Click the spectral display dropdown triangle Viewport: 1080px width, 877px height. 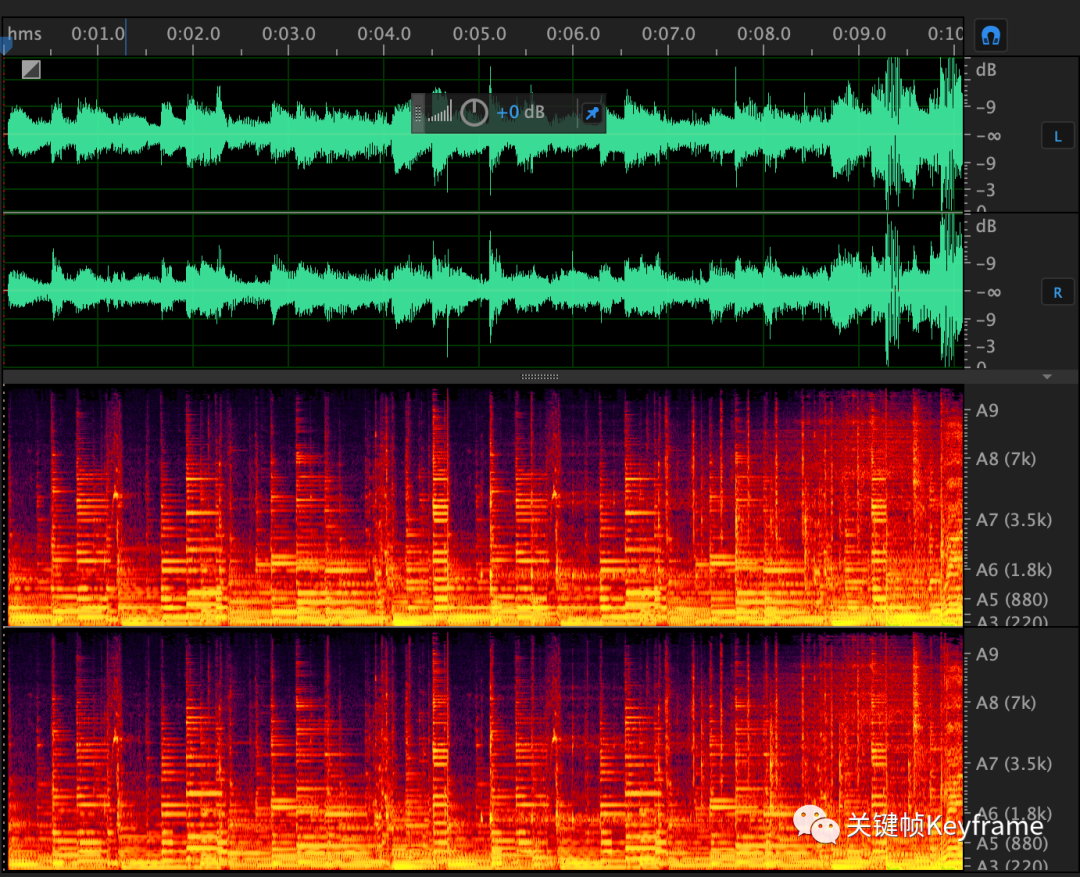click(x=1047, y=377)
